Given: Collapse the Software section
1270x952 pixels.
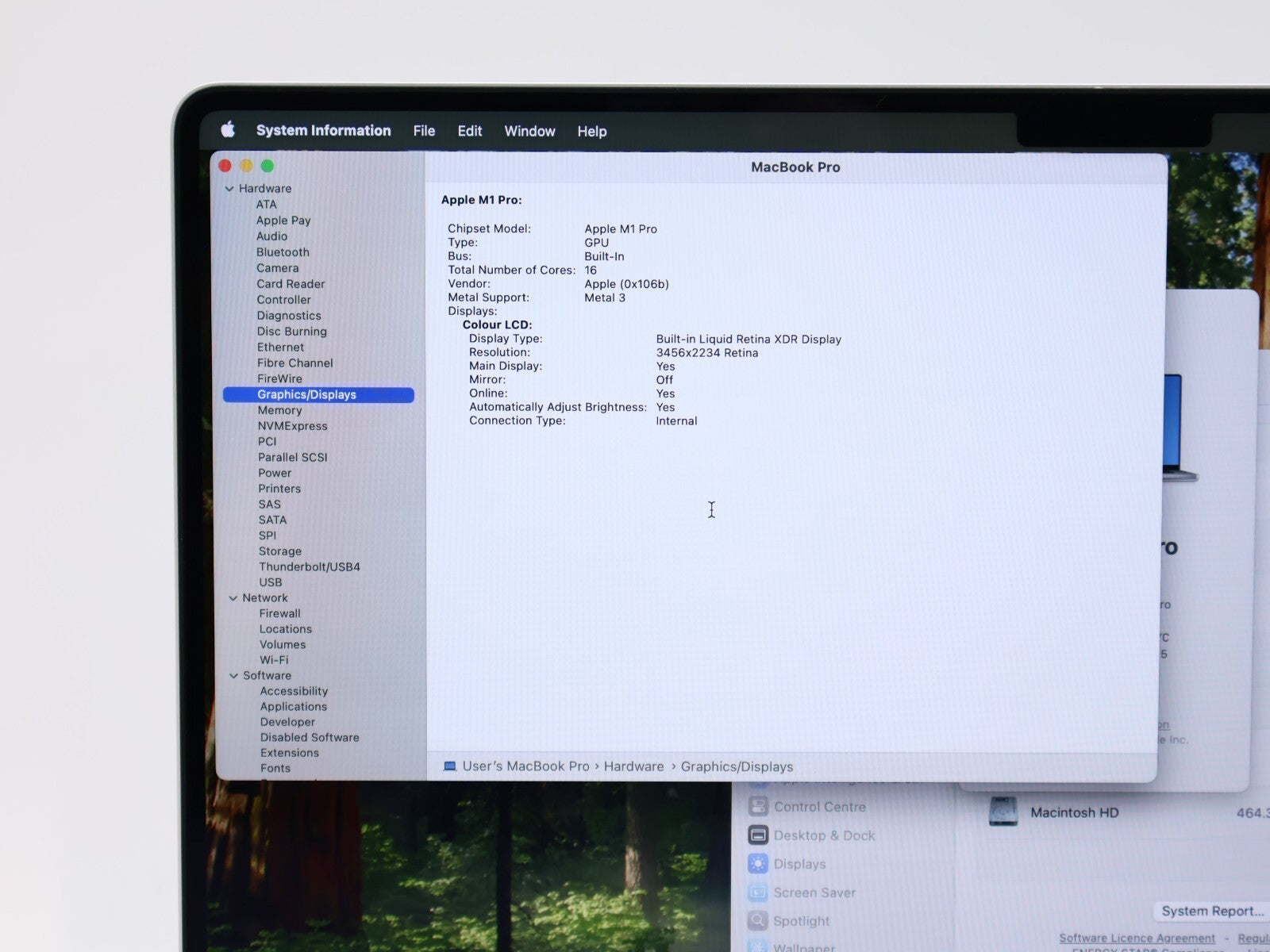Looking at the screenshot, I should tap(233, 676).
